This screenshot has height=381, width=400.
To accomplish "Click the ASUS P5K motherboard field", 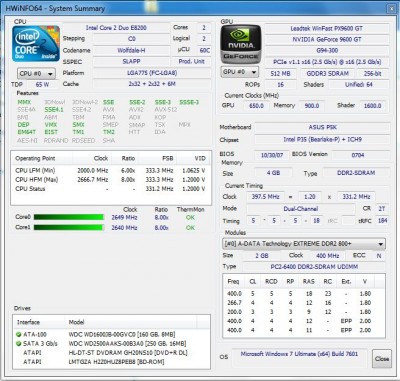I will click(x=322, y=127).
